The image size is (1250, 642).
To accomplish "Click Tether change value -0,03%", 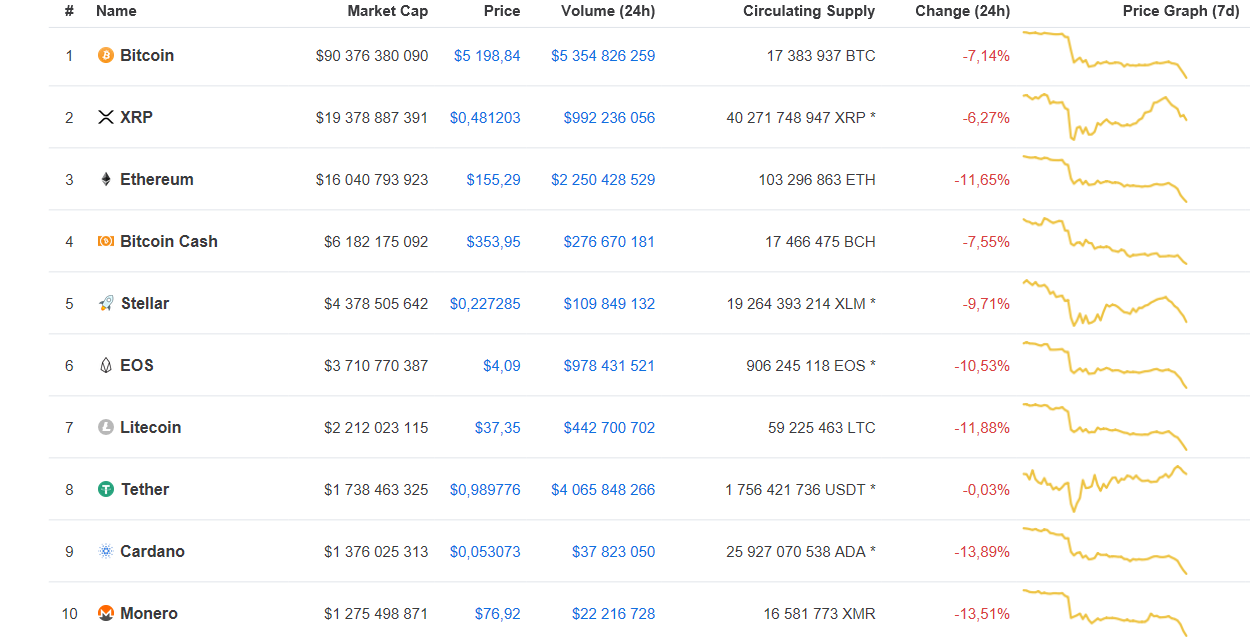I will click(x=986, y=490).
